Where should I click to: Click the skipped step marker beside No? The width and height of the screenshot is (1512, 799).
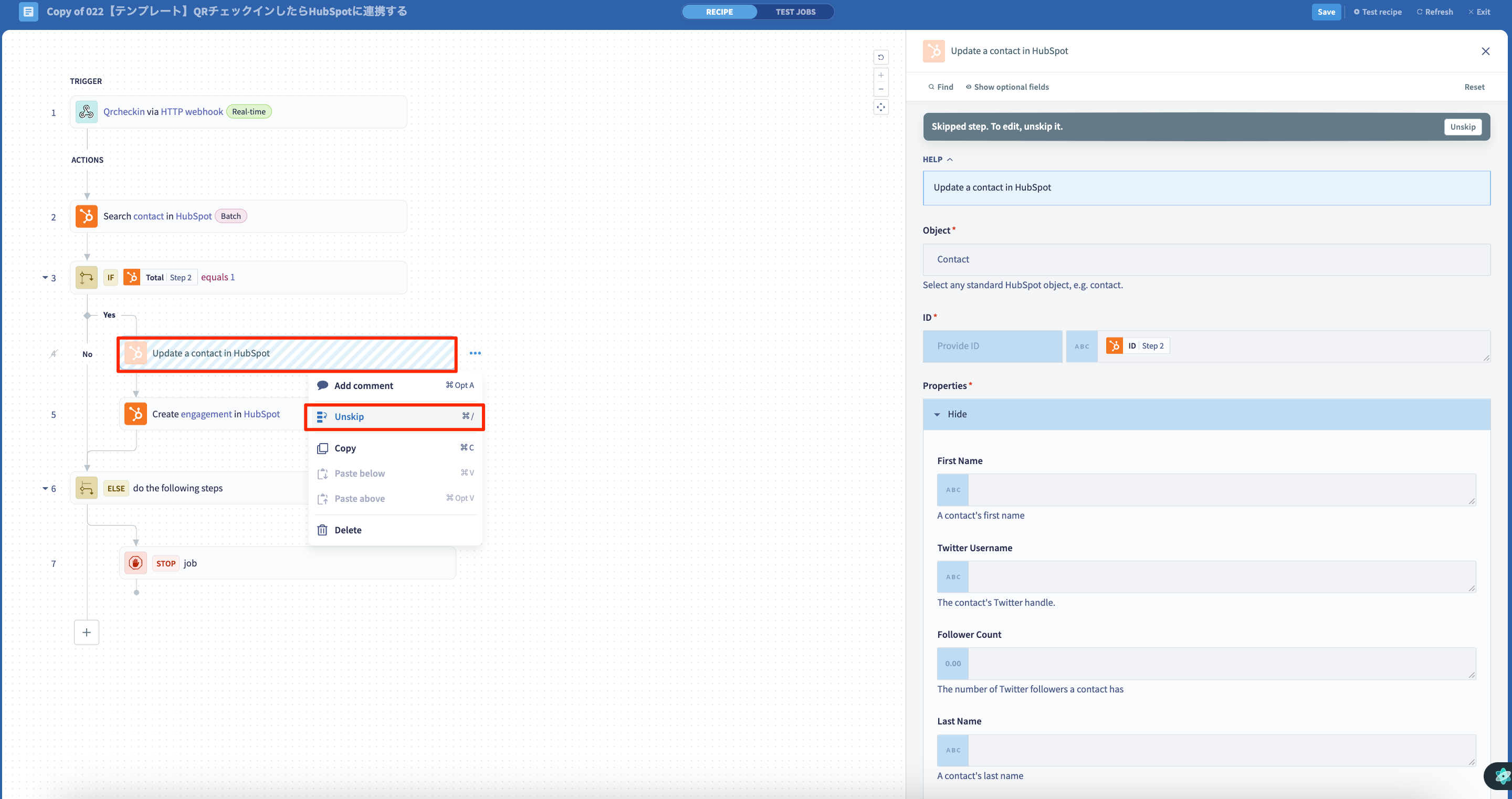[54, 353]
